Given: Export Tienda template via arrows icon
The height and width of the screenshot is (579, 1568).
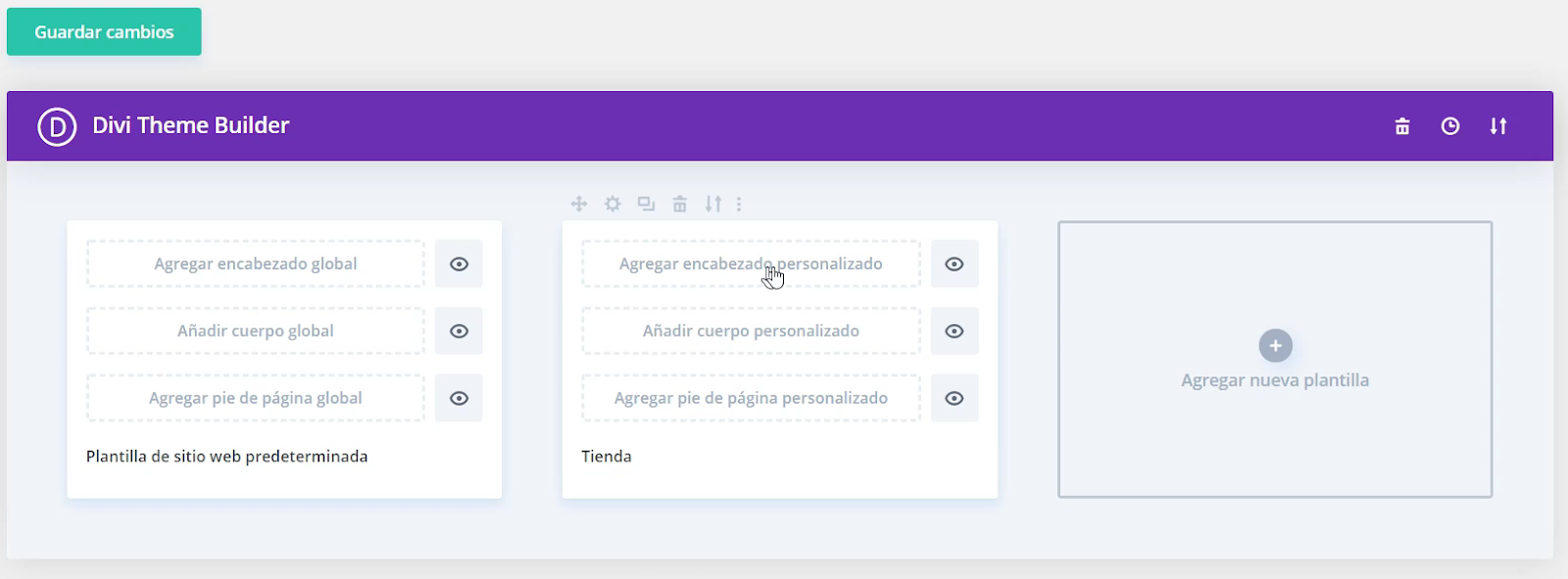Looking at the screenshot, I should click(713, 204).
